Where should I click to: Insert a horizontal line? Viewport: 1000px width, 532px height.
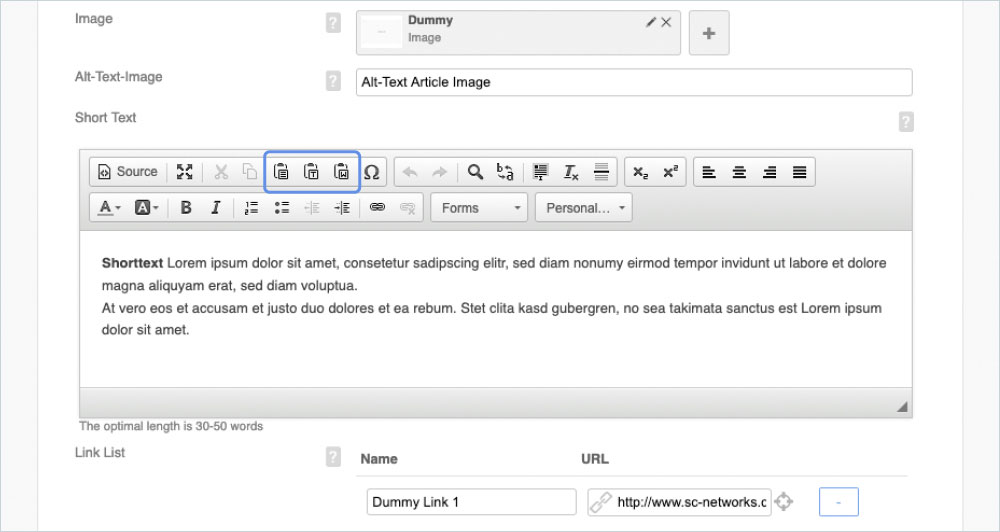[x=601, y=172]
